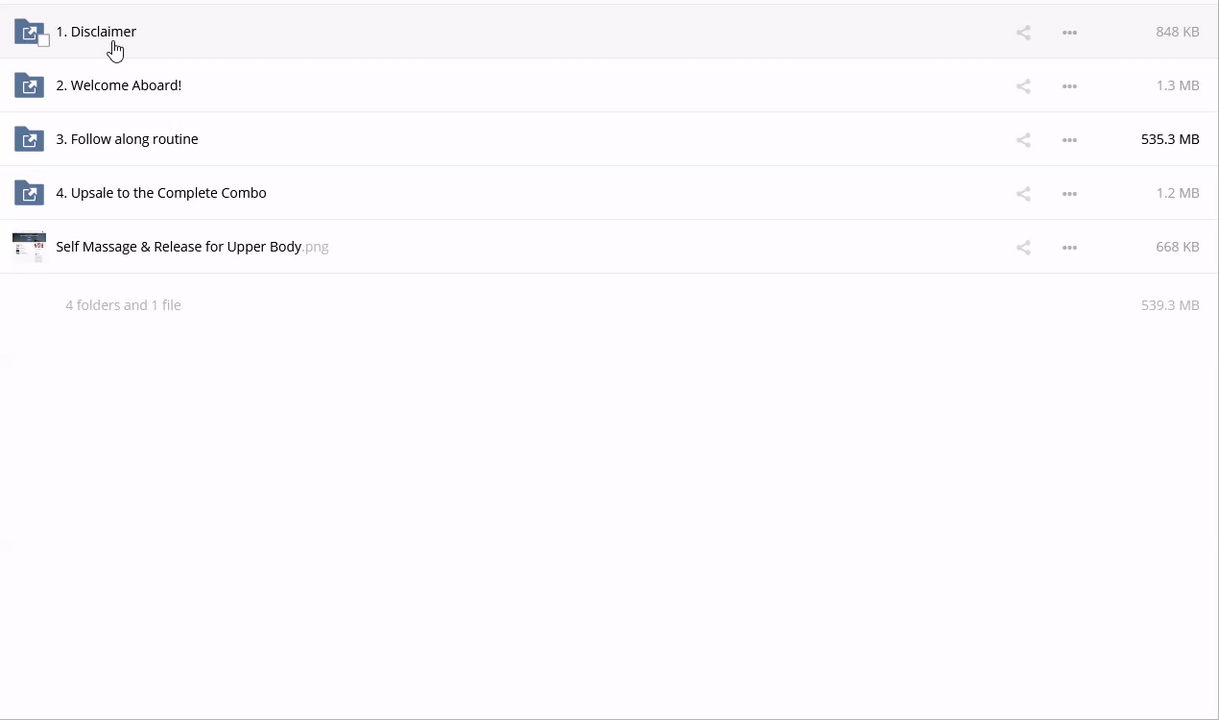Screen dimensions: 1219x720
Task: Expand three-dot menu for 2. Welcome Aboard!
Action: [x=1069, y=86]
